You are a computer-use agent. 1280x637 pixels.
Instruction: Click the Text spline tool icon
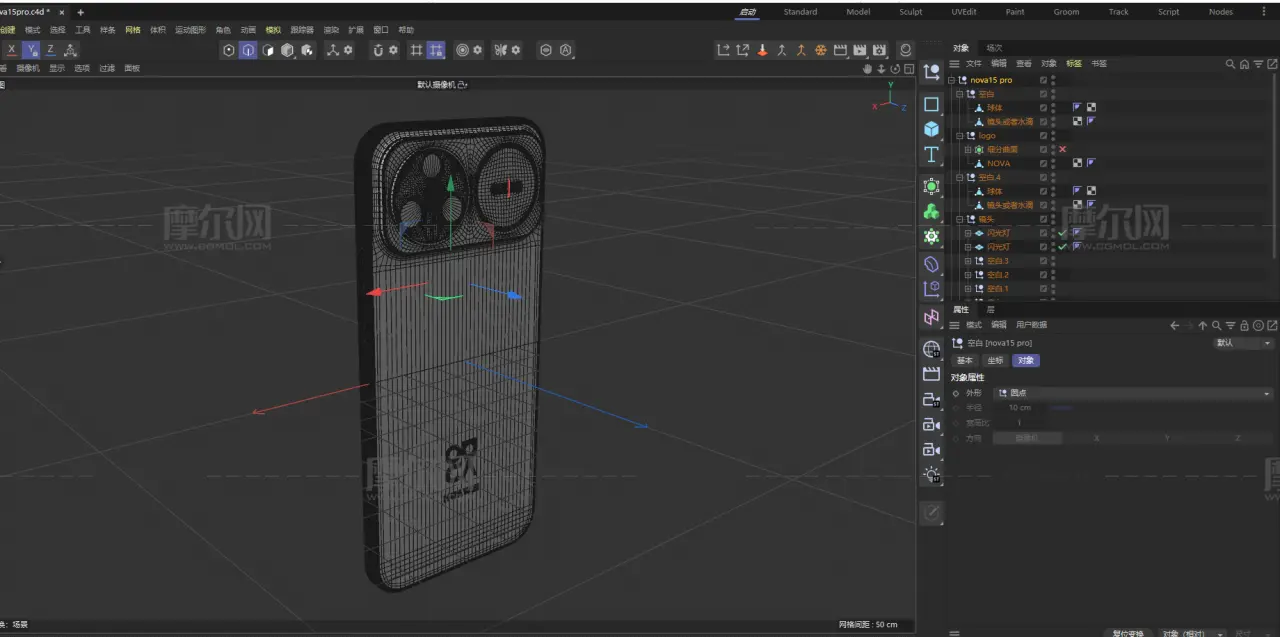pos(931,154)
